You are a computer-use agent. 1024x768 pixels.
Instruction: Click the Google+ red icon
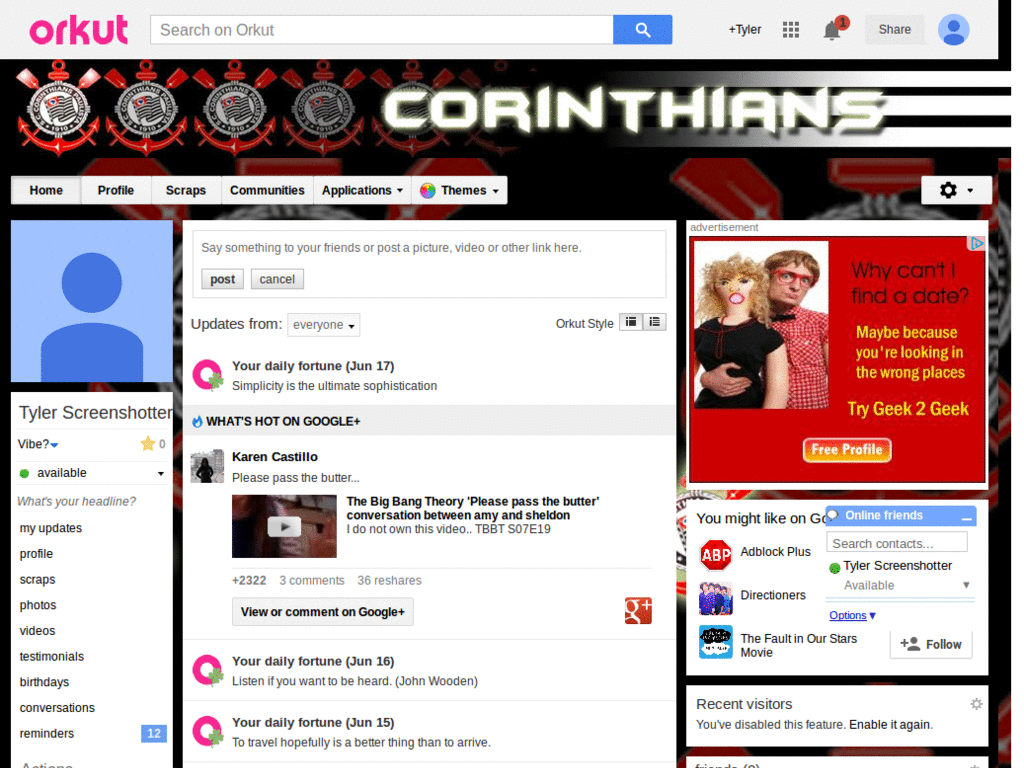[638, 611]
